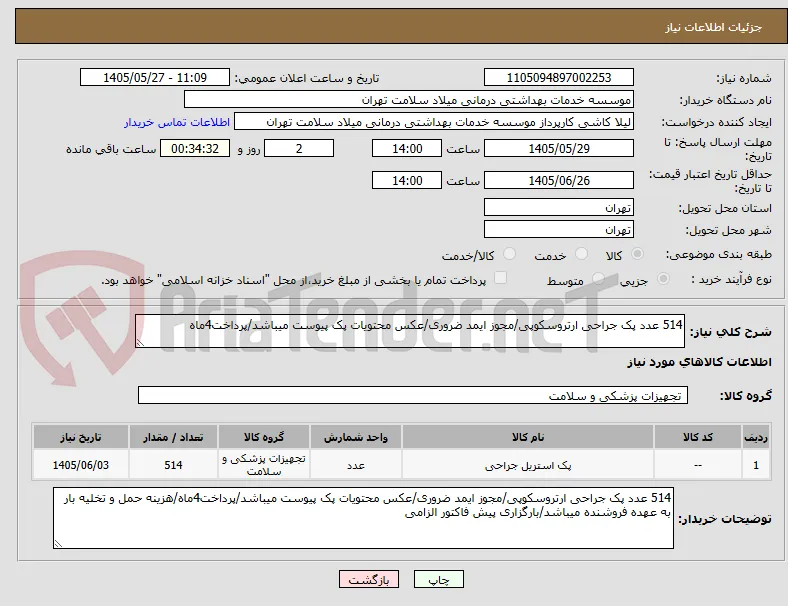This screenshot has width=788, height=606.
Task: Click the response deadline time 14:00 field
Action: point(407,148)
